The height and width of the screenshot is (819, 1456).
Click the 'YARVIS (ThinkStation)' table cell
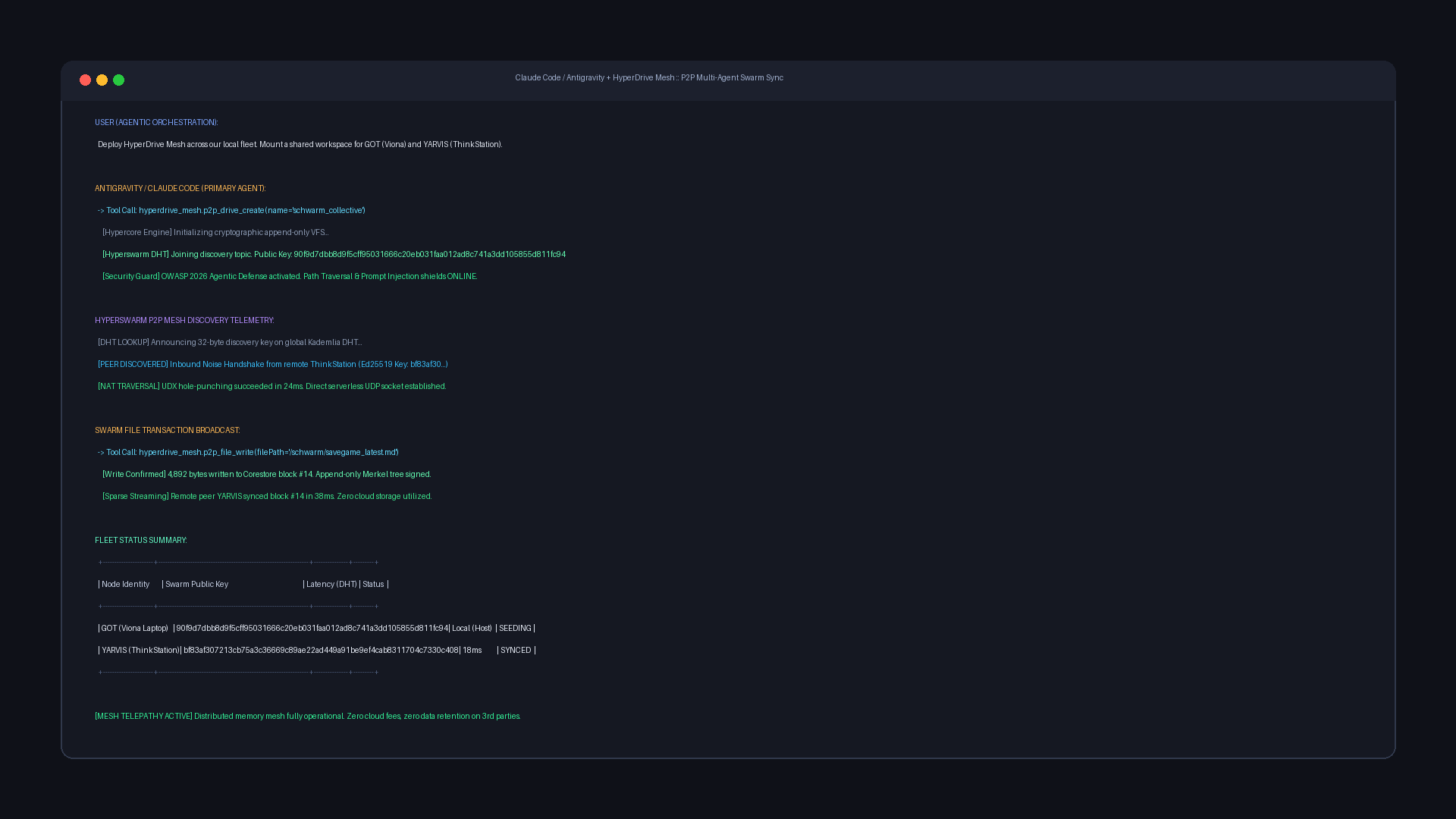(141, 651)
